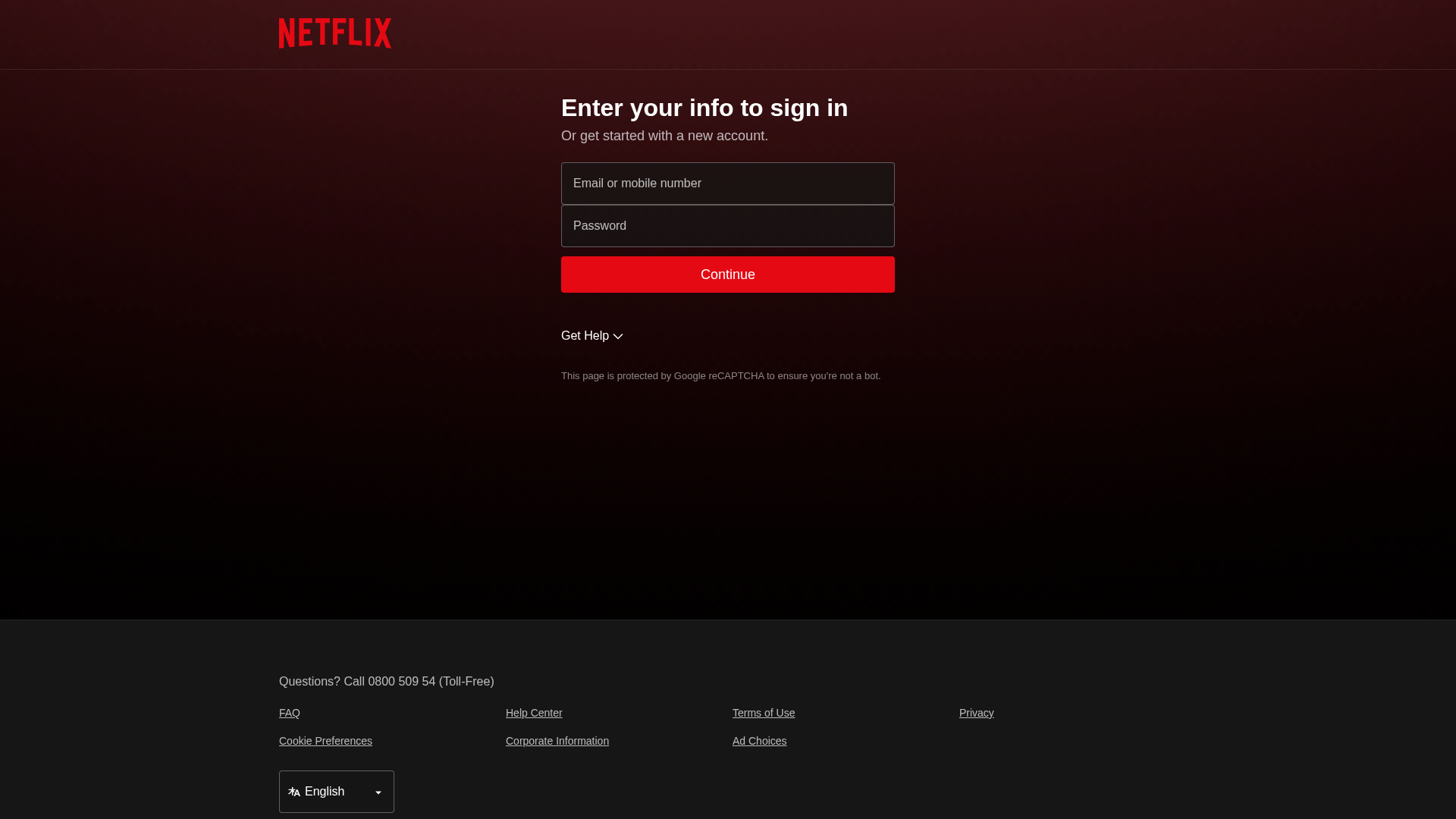Open the English language dropdown
This screenshot has height=819, width=1456.
click(337, 792)
